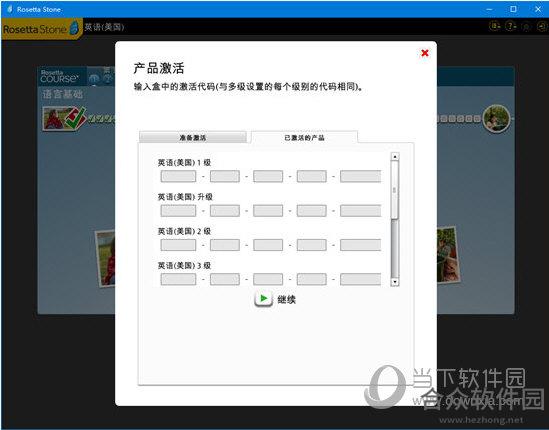
Task: Minimize the Rosetta Stone window
Action: [489, 9]
